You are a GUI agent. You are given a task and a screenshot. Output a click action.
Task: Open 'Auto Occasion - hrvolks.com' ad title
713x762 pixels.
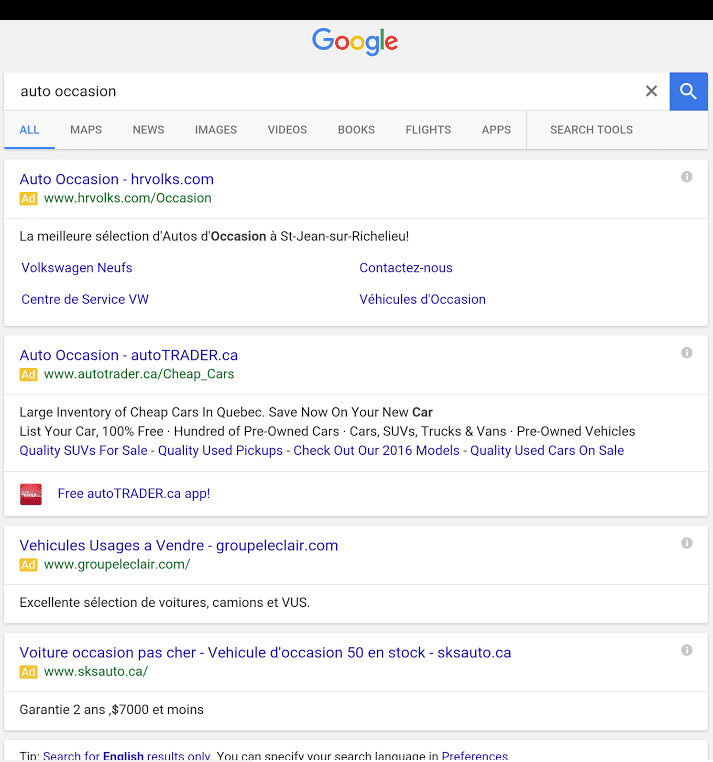(117, 179)
